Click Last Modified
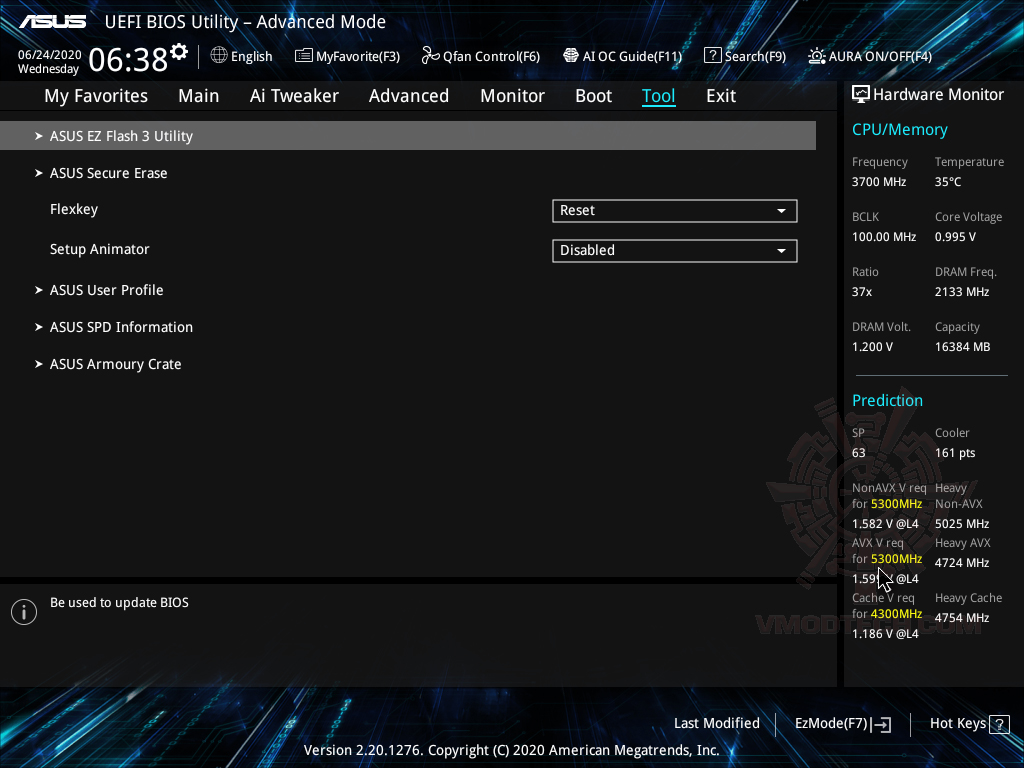 716,724
